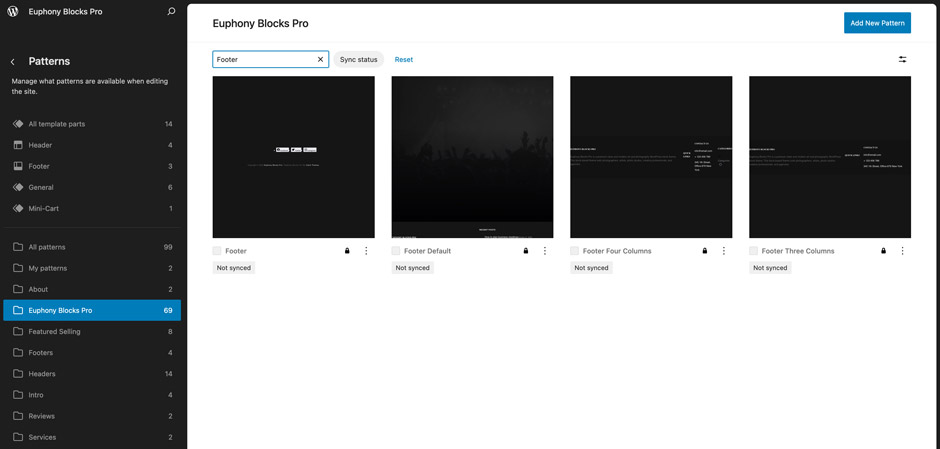Check the Footer Four Columns checkbox
Image resolution: width=940 pixels, height=449 pixels.
coord(575,251)
